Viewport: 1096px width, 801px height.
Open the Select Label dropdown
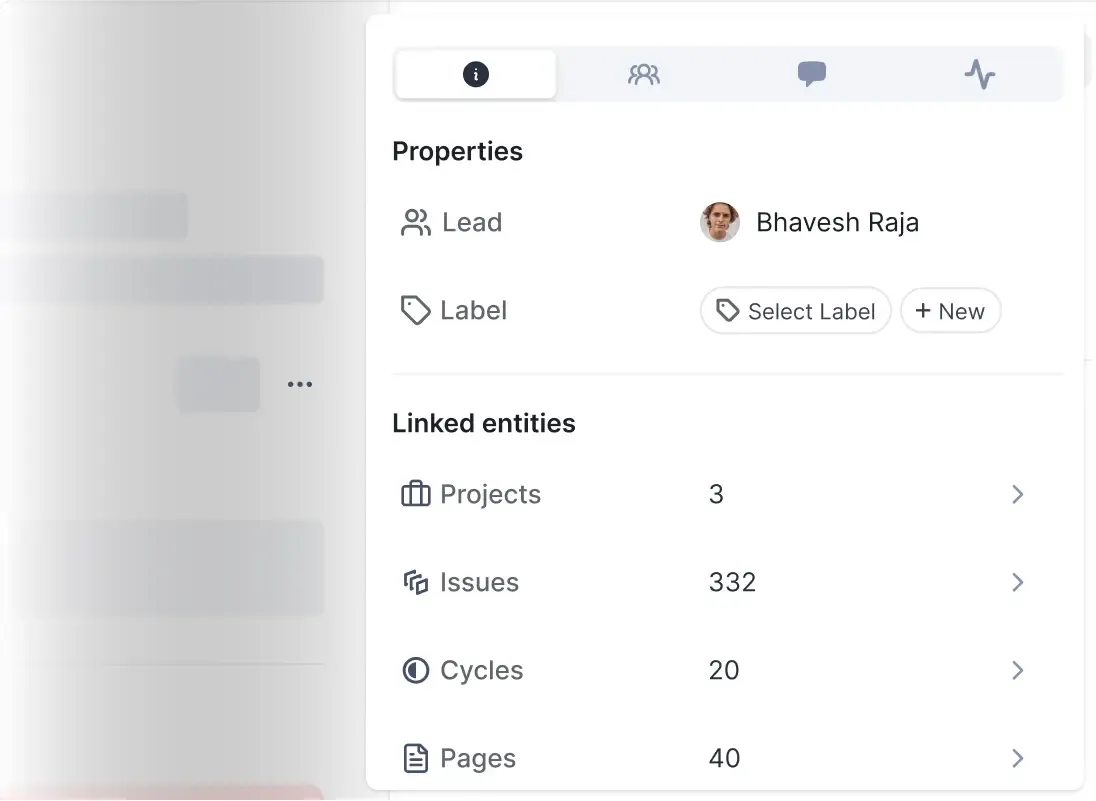click(x=795, y=311)
